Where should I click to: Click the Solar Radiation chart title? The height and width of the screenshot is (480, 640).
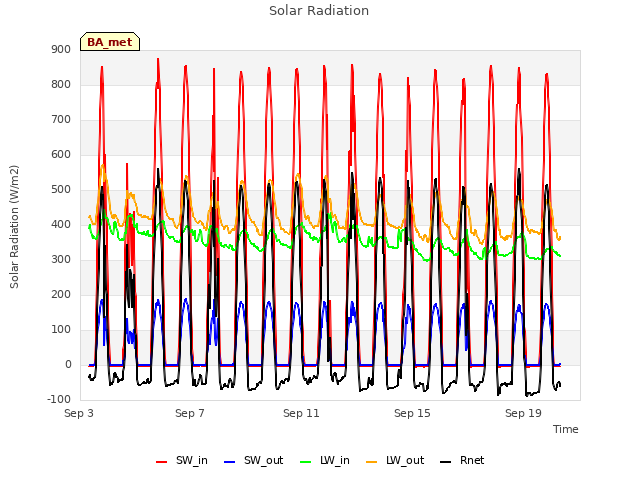click(319, 11)
